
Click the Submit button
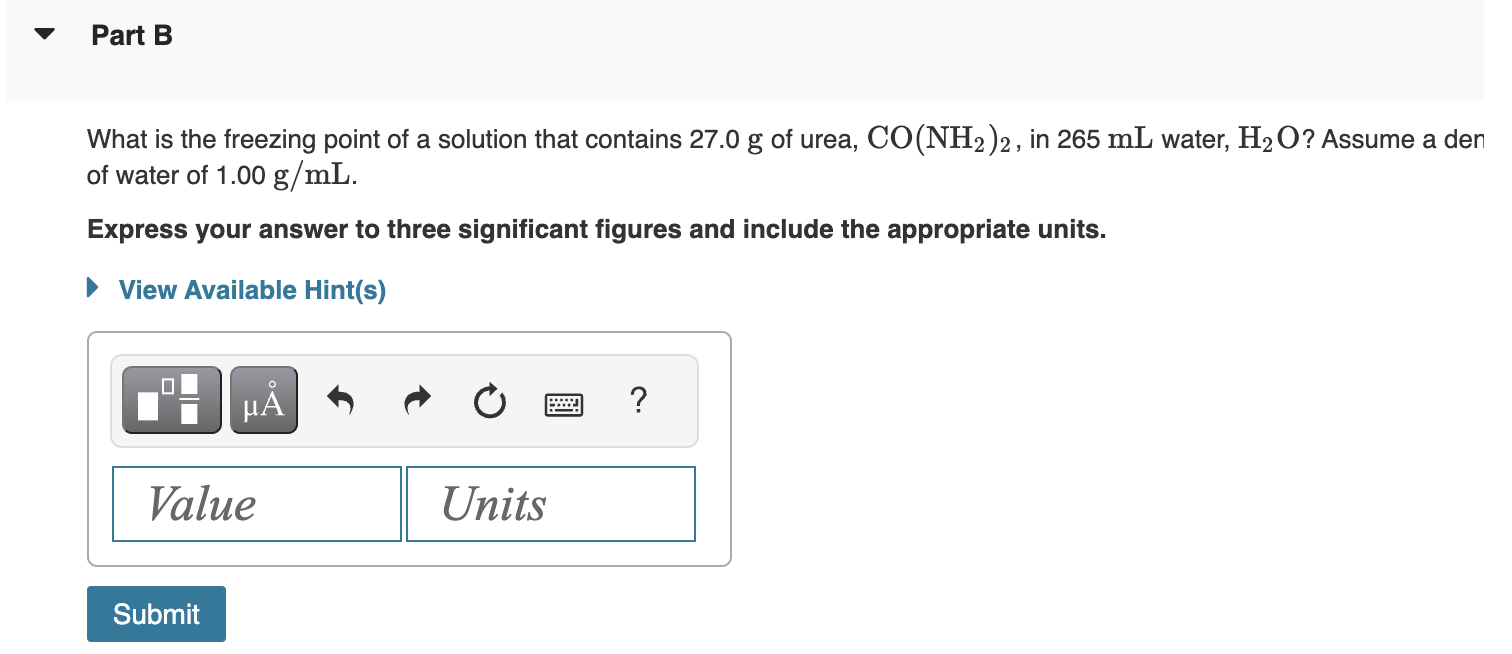[x=155, y=613]
